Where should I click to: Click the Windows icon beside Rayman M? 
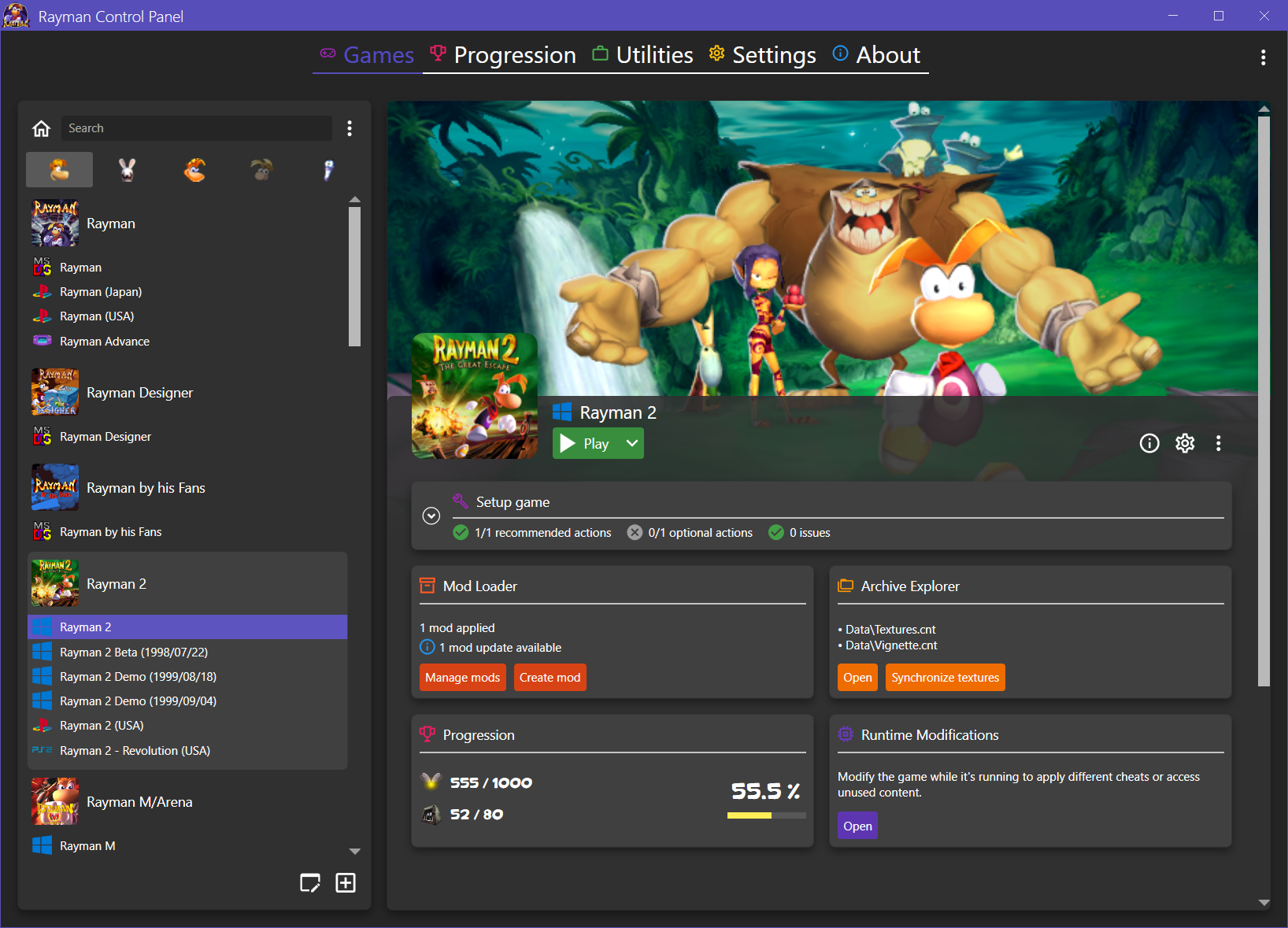pos(43,845)
